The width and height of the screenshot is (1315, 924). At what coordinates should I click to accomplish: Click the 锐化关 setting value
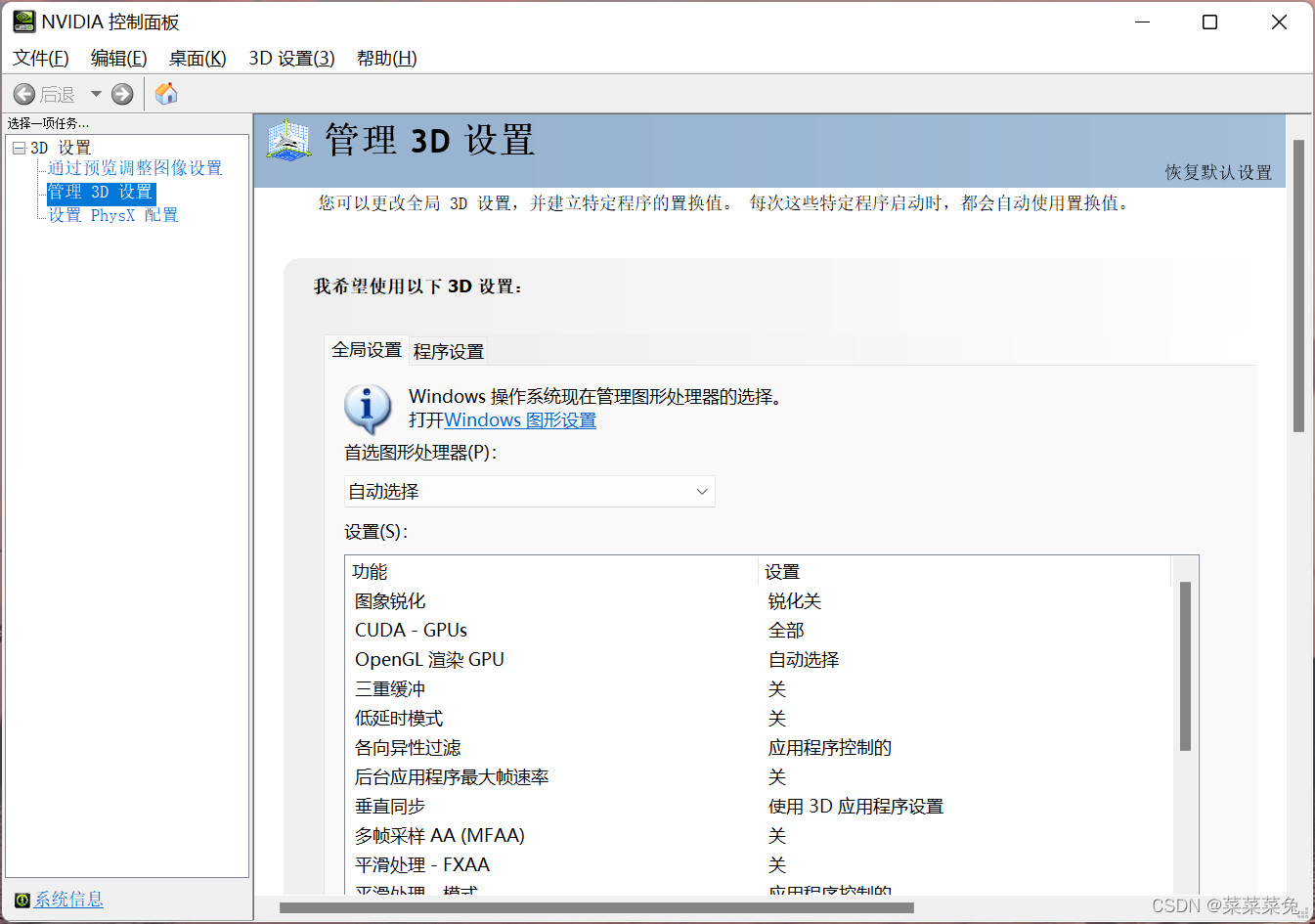795,601
